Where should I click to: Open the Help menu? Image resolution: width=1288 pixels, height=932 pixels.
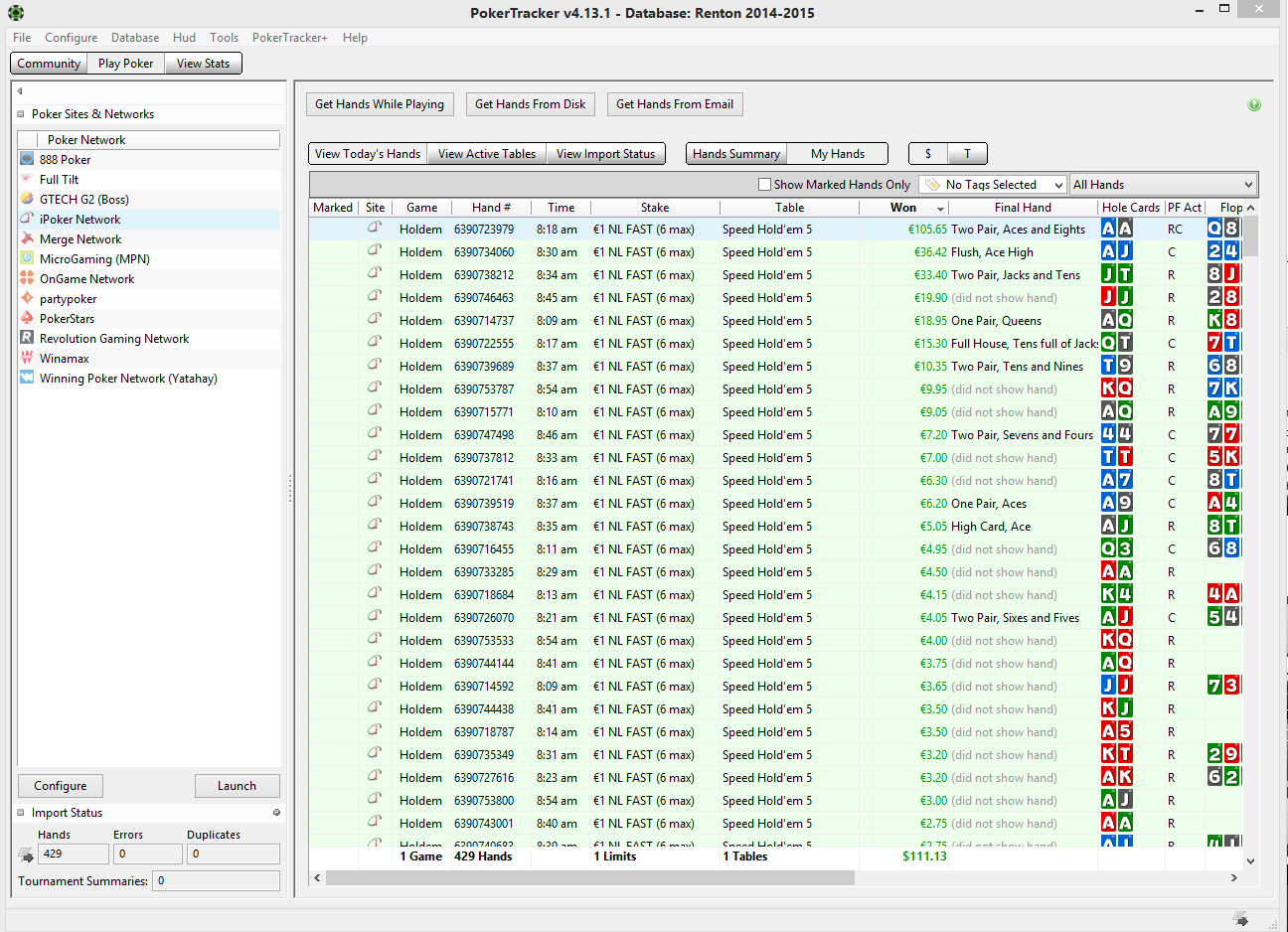[x=355, y=38]
